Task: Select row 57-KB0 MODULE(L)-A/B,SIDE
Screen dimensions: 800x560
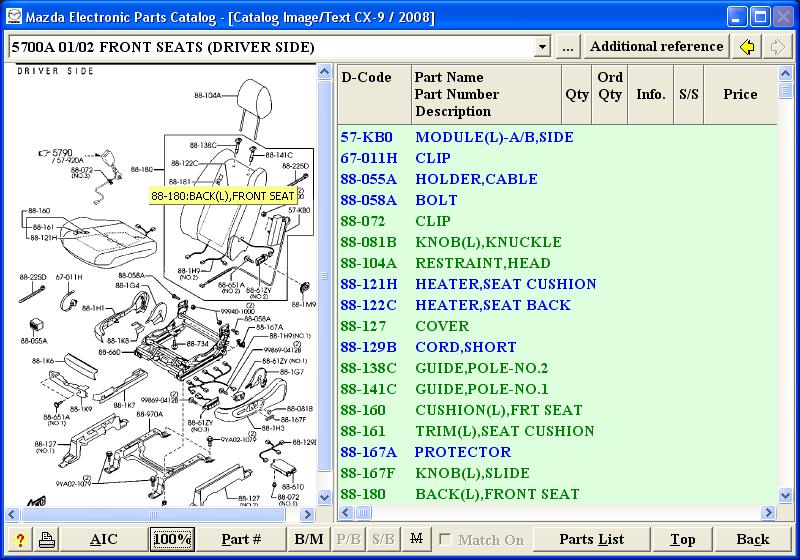Action: [557, 137]
